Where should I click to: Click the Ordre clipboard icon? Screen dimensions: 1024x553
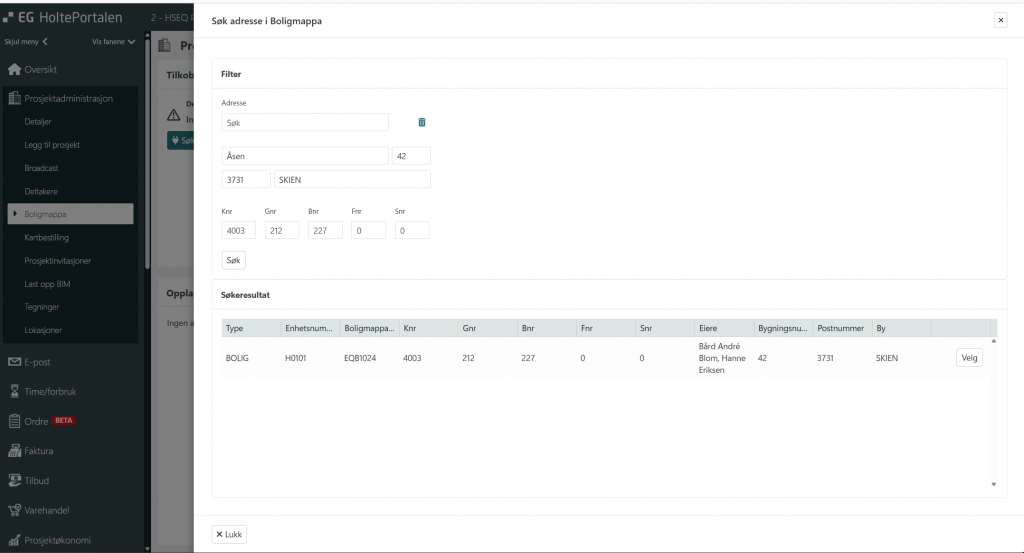14,421
